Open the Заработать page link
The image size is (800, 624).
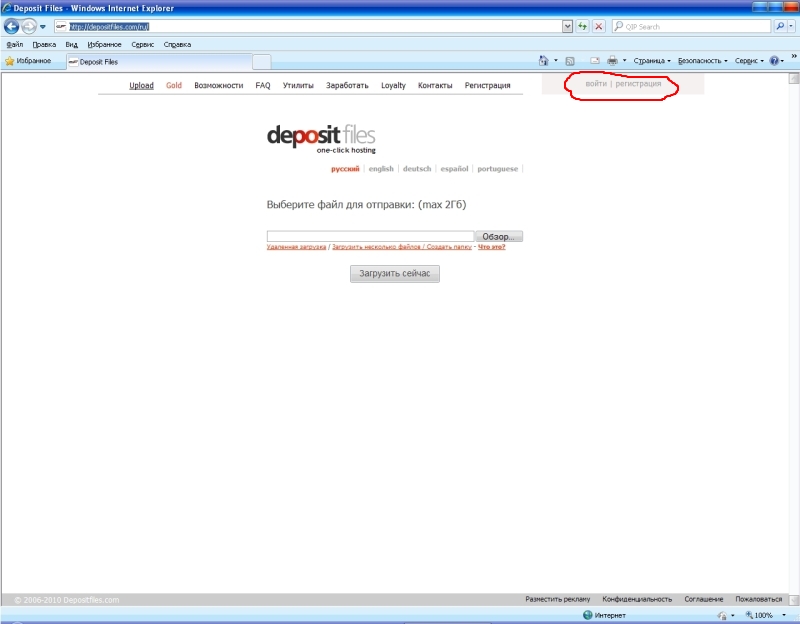[x=347, y=85]
